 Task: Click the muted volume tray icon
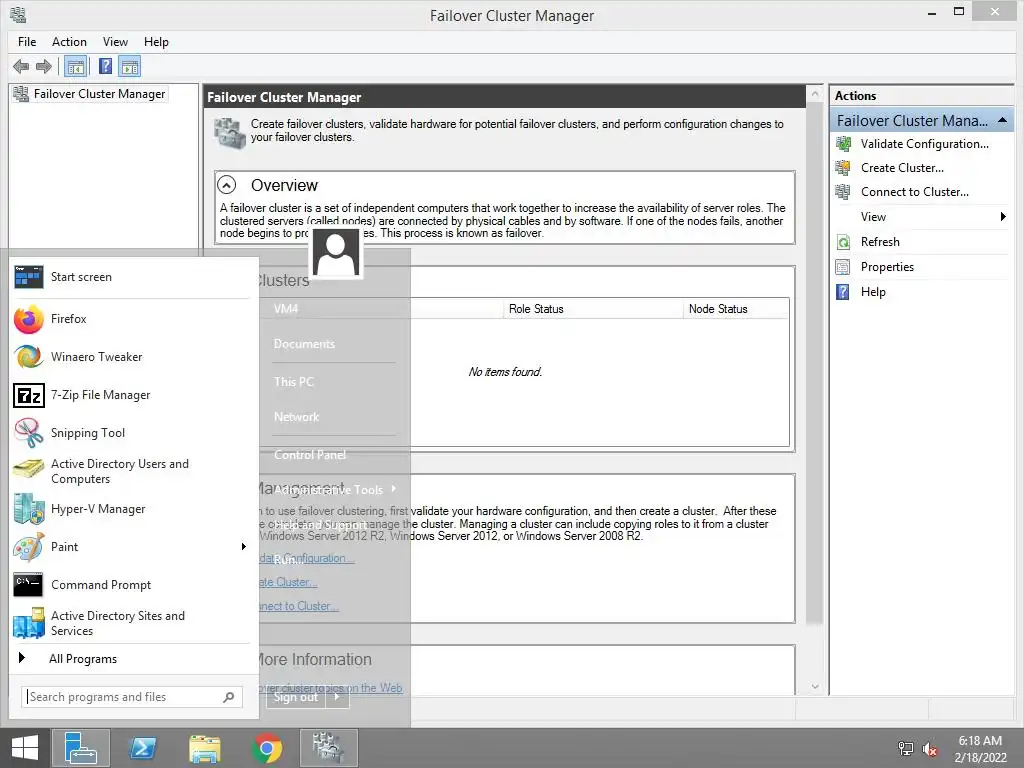point(930,749)
